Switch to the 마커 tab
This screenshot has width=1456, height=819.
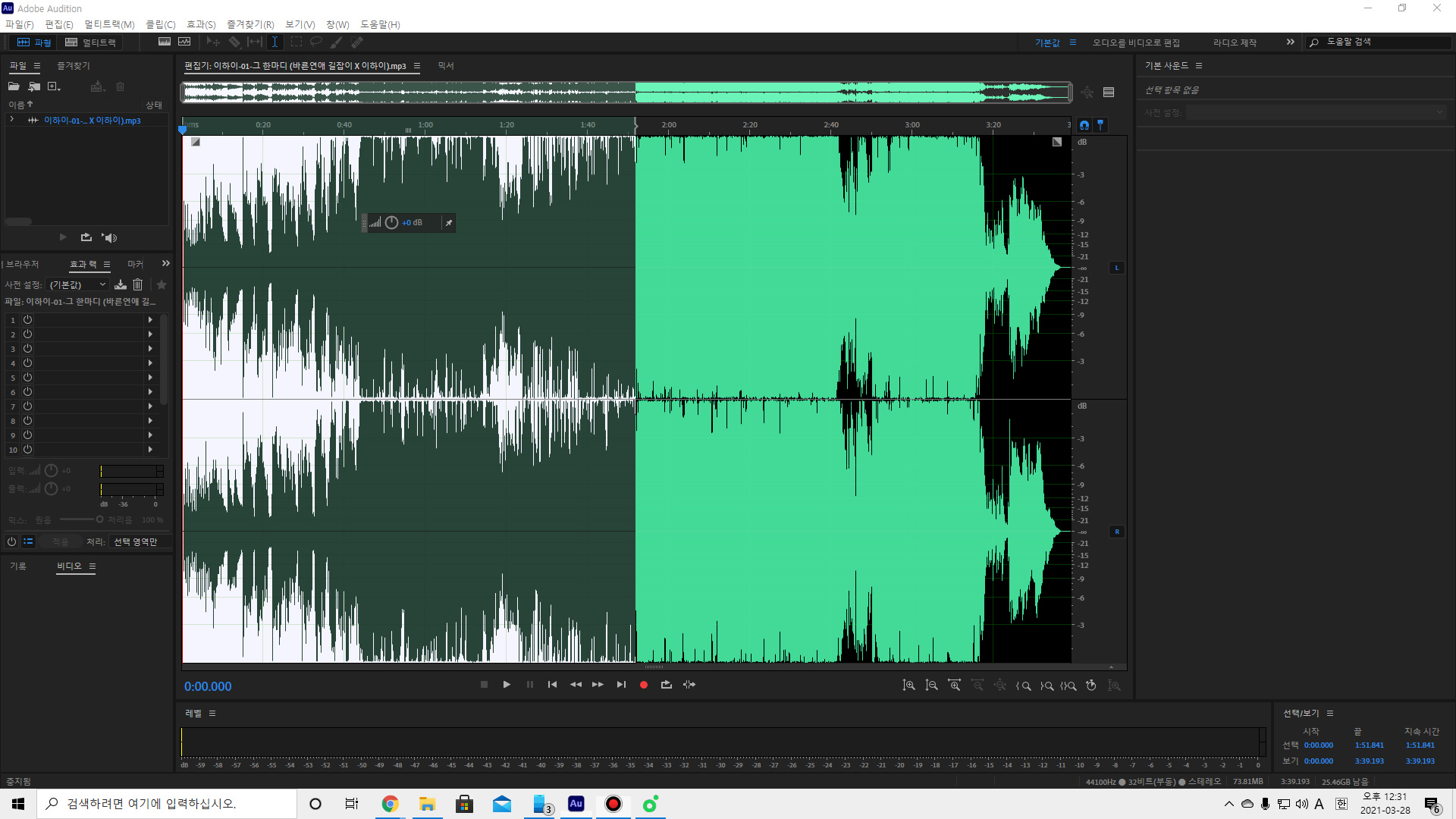click(135, 264)
